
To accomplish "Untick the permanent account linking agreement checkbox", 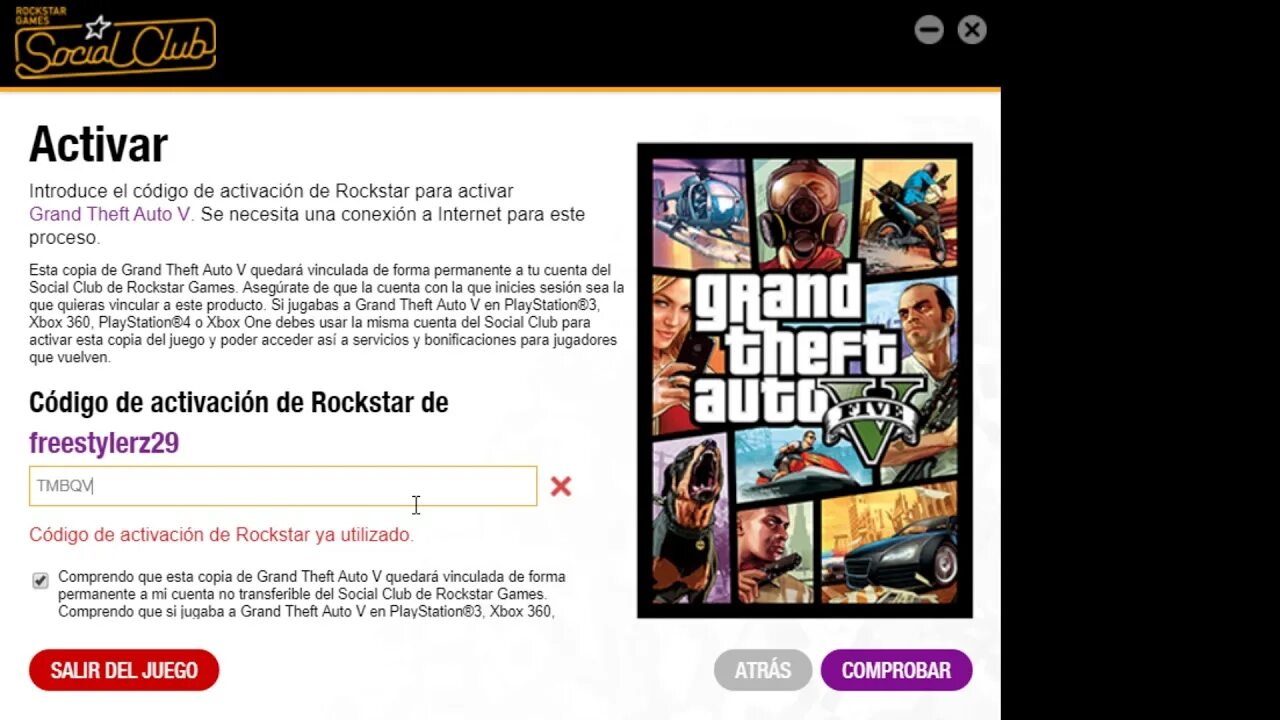I will point(40,581).
